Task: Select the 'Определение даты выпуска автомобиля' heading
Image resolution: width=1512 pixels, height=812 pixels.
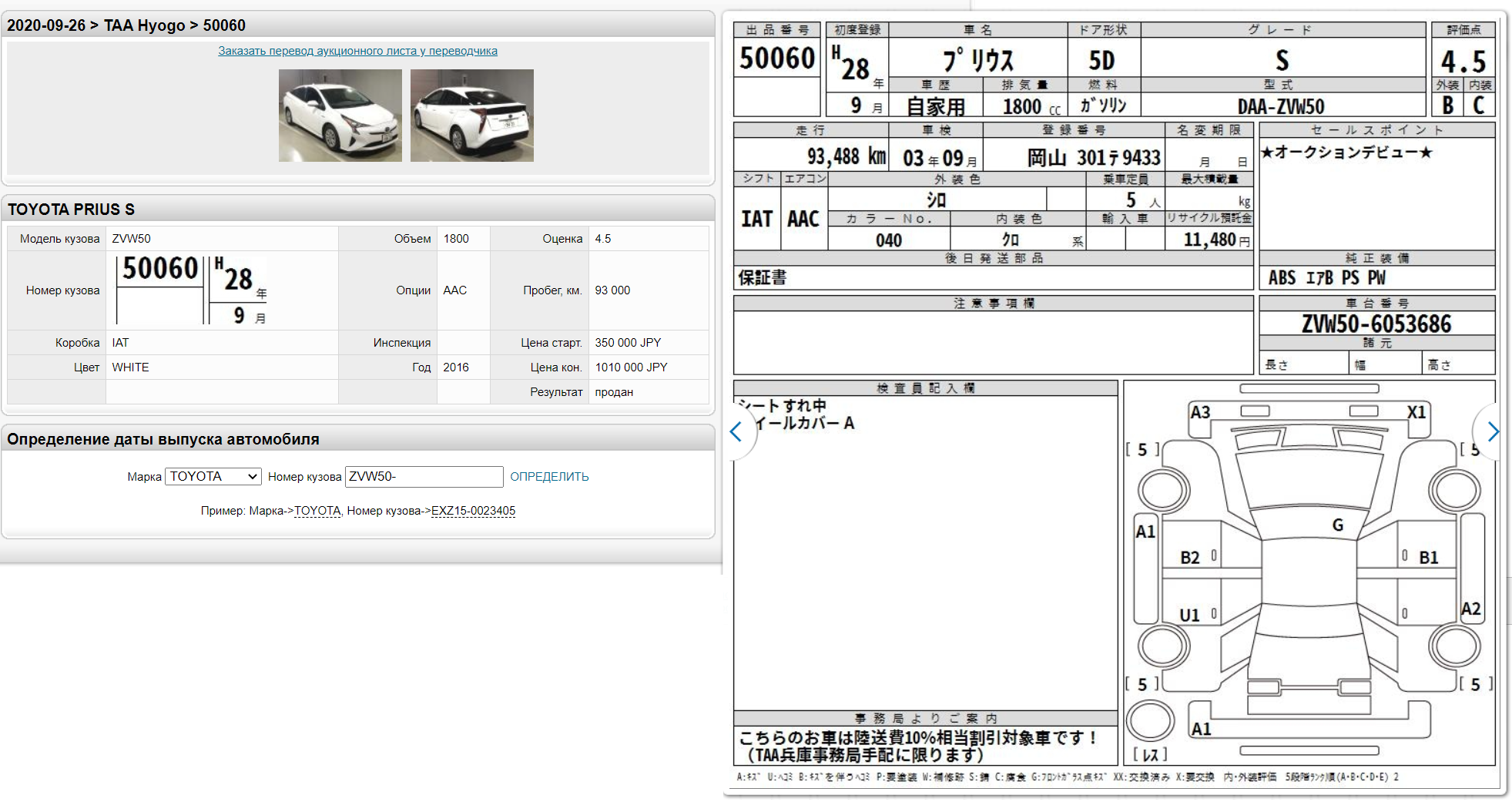Action: pyautogui.click(x=163, y=439)
